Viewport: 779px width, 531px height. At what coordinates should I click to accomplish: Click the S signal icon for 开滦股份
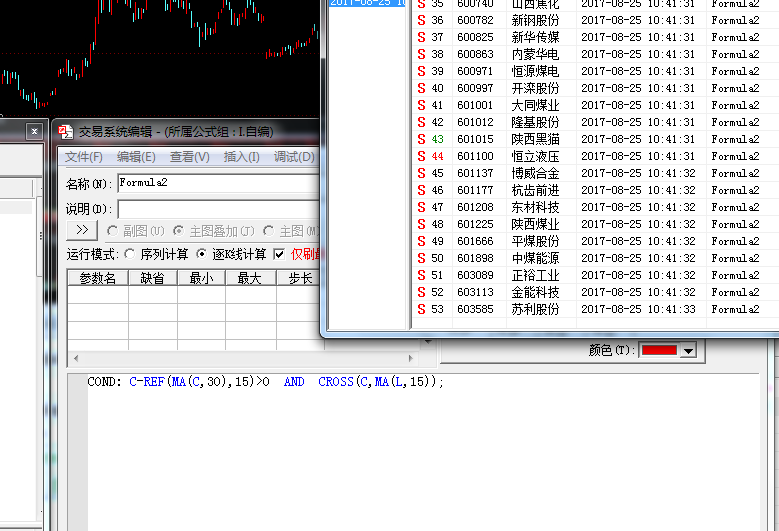coord(421,88)
